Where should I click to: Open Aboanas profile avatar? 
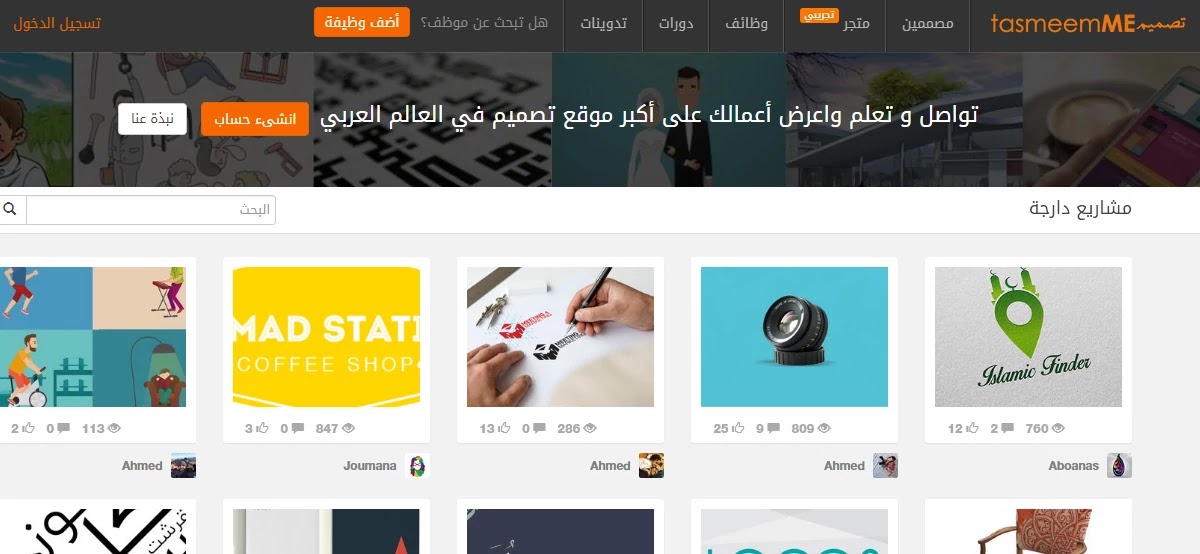tap(1119, 466)
